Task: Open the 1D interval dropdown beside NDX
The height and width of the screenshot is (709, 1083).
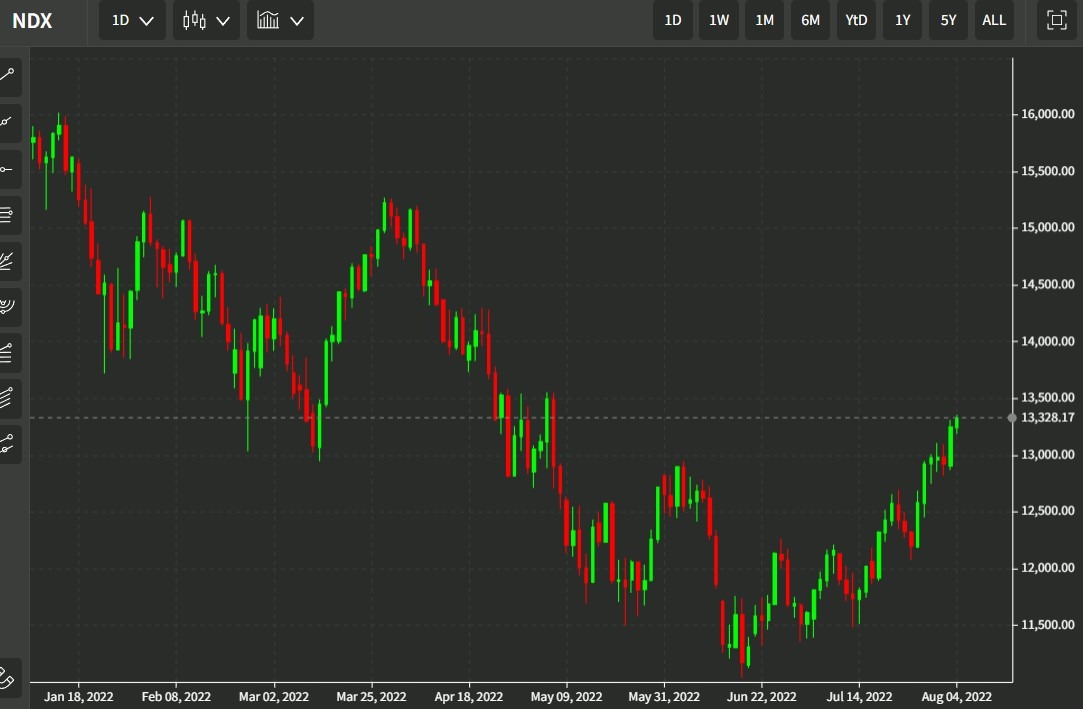Action: pyautogui.click(x=132, y=20)
